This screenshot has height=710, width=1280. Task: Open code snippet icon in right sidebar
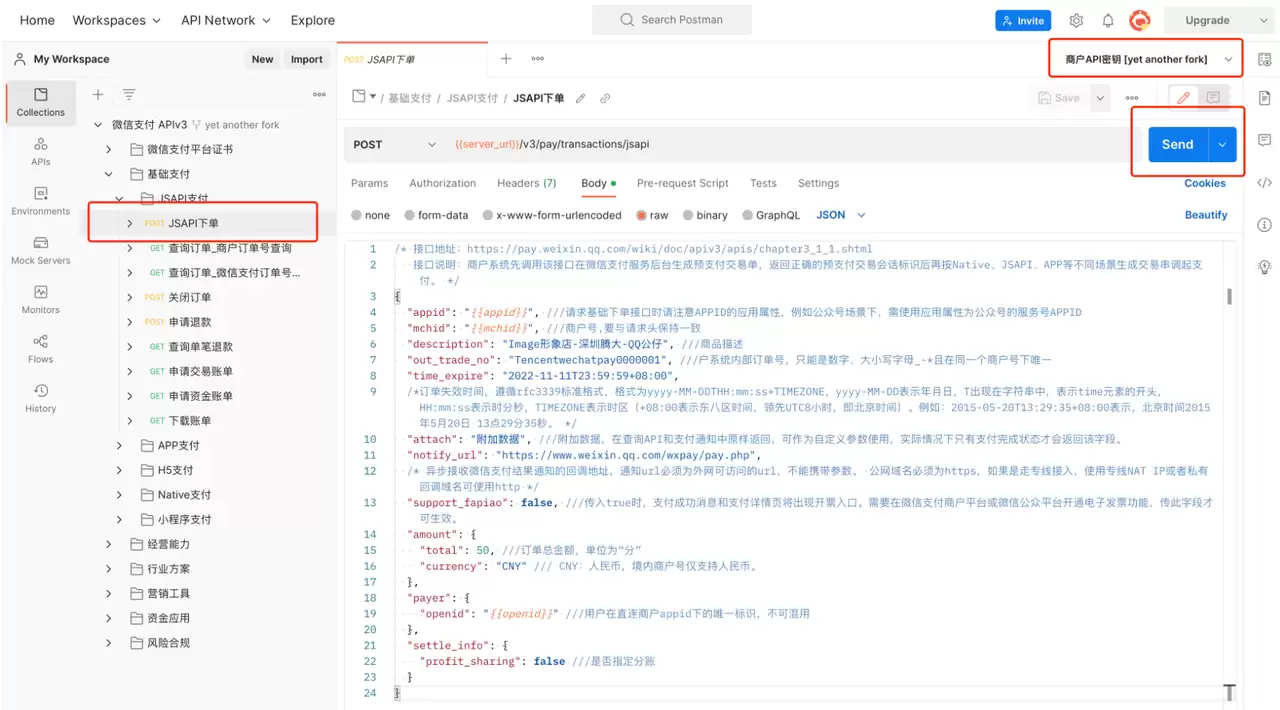point(1265,182)
